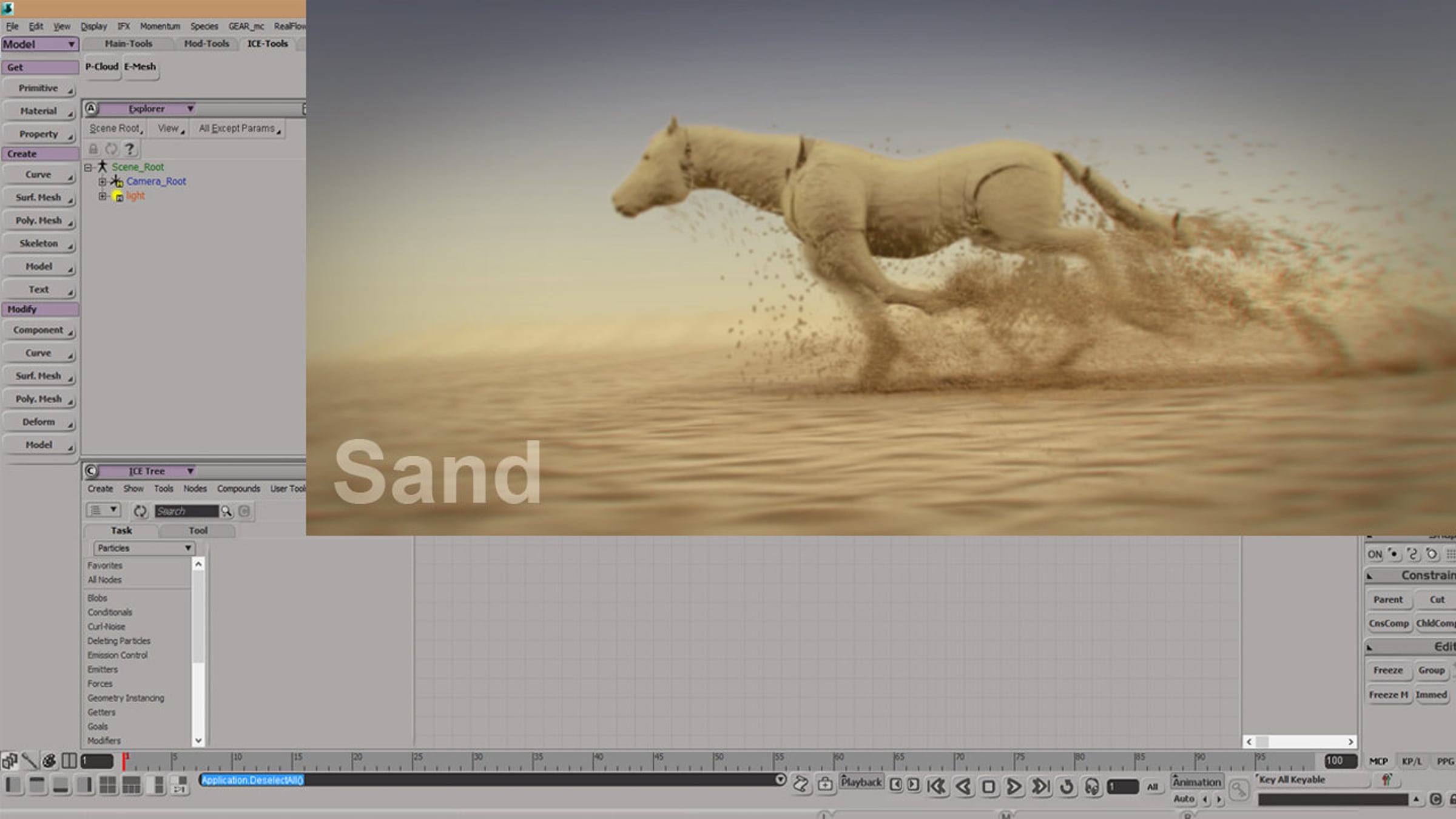Screen dimensions: 1456x819
Task: Open the Explorer view type dropdown
Action: pyautogui.click(x=147, y=109)
